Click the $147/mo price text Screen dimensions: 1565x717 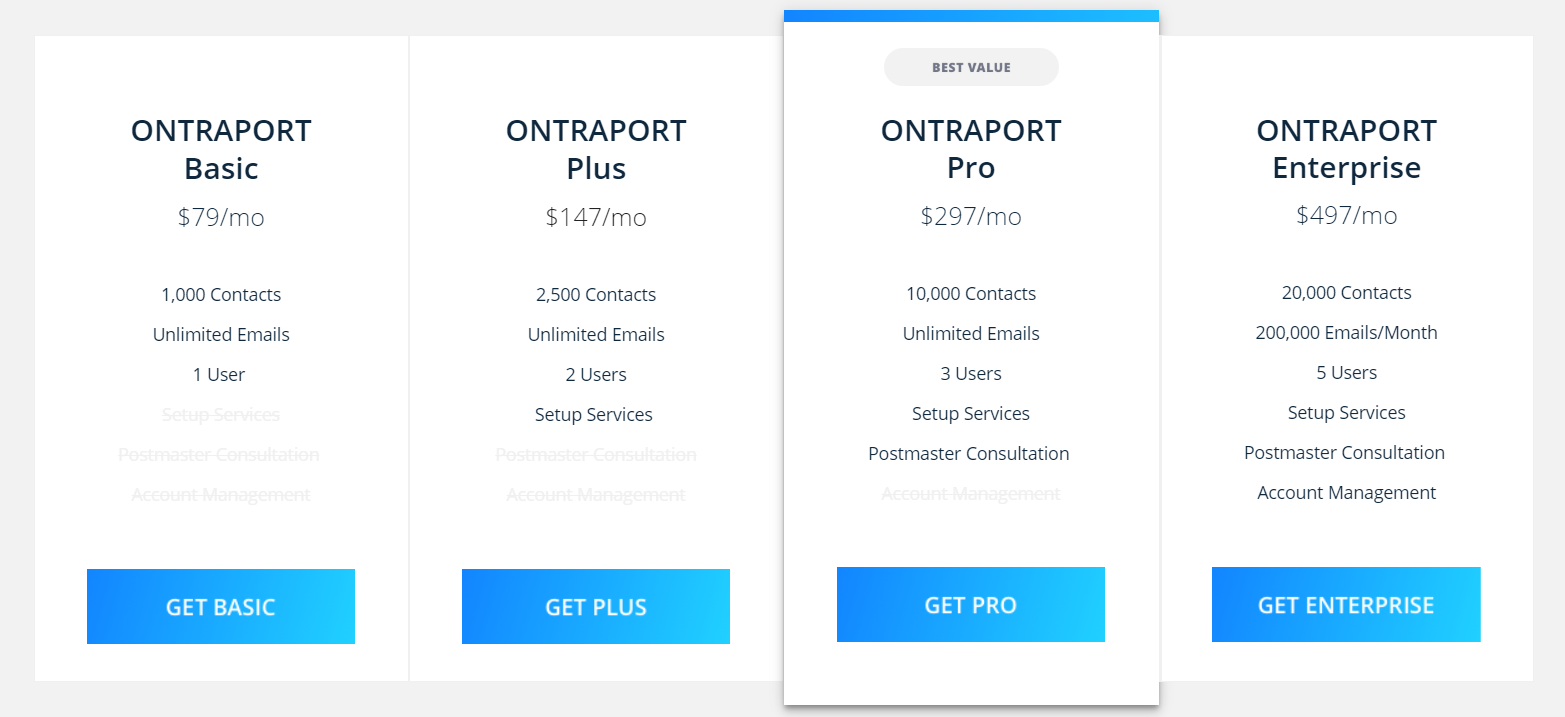(596, 217)
